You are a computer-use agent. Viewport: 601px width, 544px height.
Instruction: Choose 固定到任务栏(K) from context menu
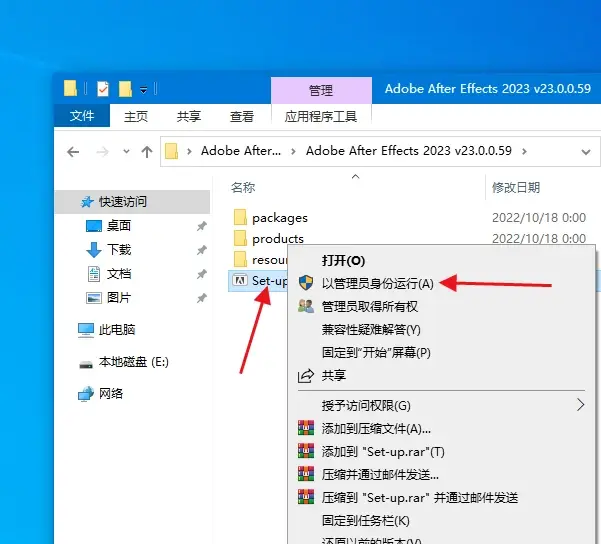pyautogui.click(x=442, y=521)
